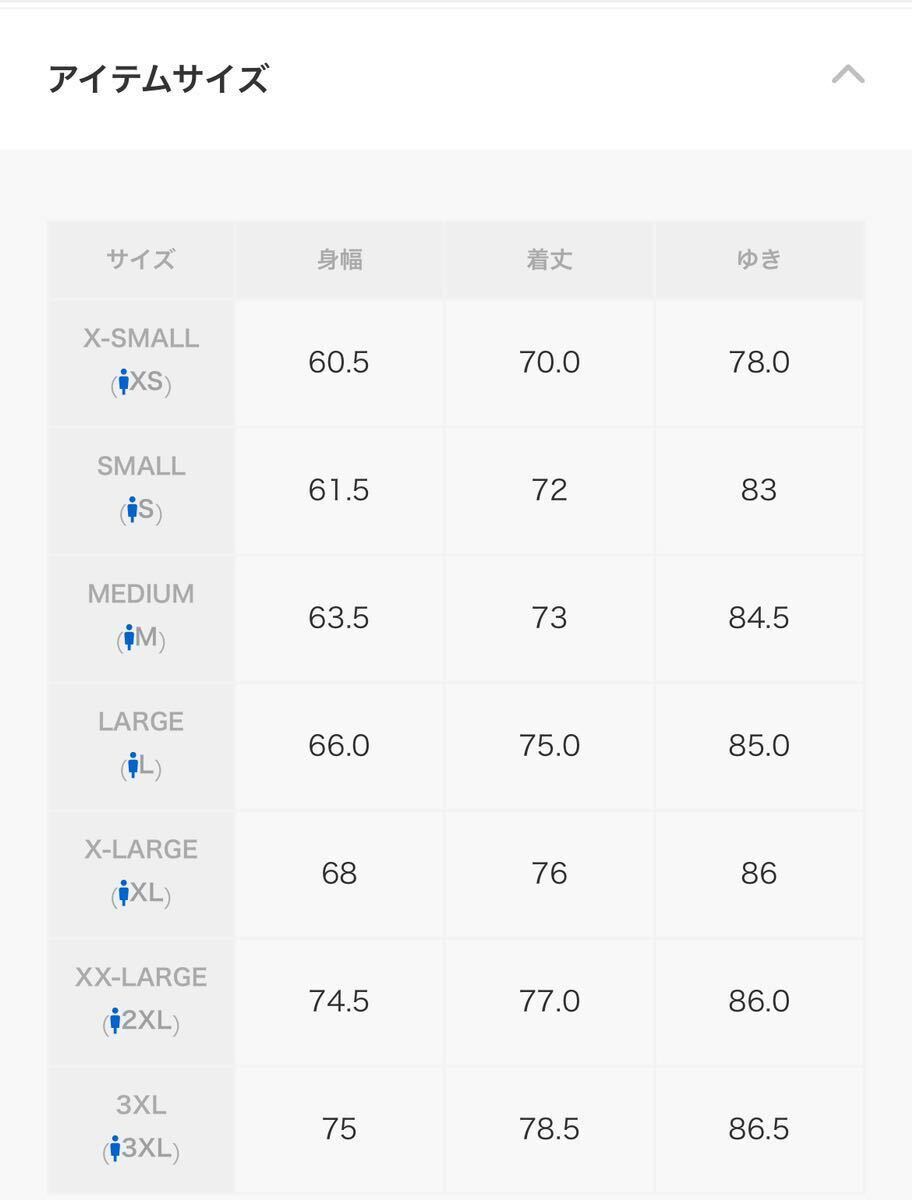
Task: Click the 着丈 column header
Action: [x=549, y=260]
